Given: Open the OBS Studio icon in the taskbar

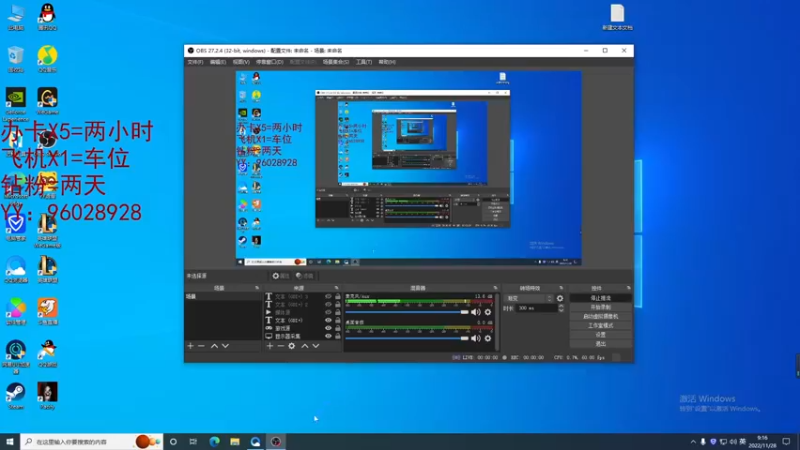Looking at the screenshot, I should point(276,442).
